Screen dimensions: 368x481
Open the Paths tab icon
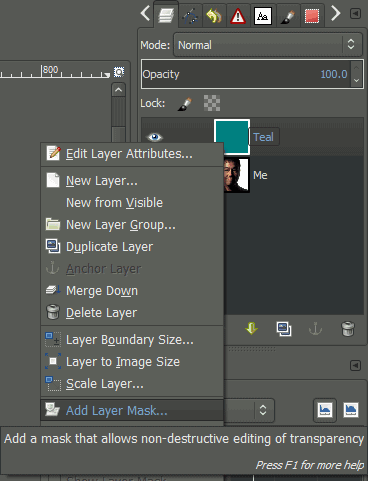(x=190, y=16)
